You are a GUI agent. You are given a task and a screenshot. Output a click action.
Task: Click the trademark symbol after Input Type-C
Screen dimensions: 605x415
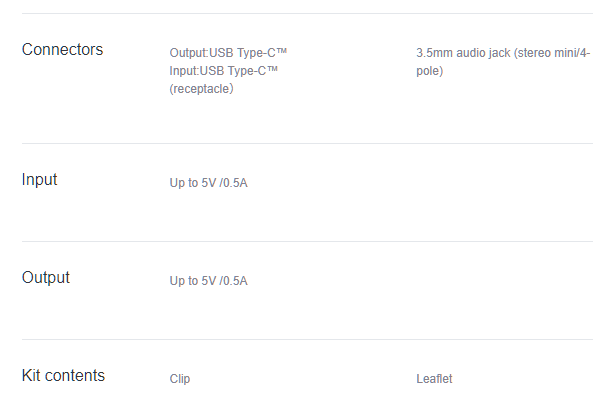point(272,69)
